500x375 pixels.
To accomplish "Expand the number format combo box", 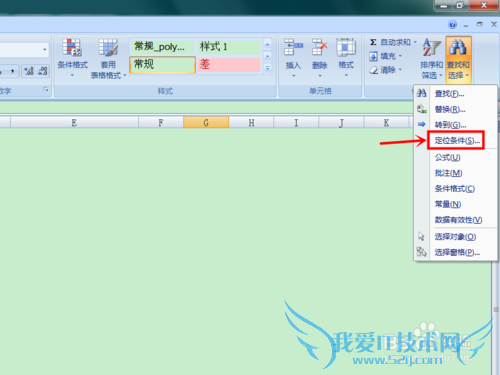I will point(45,50).
